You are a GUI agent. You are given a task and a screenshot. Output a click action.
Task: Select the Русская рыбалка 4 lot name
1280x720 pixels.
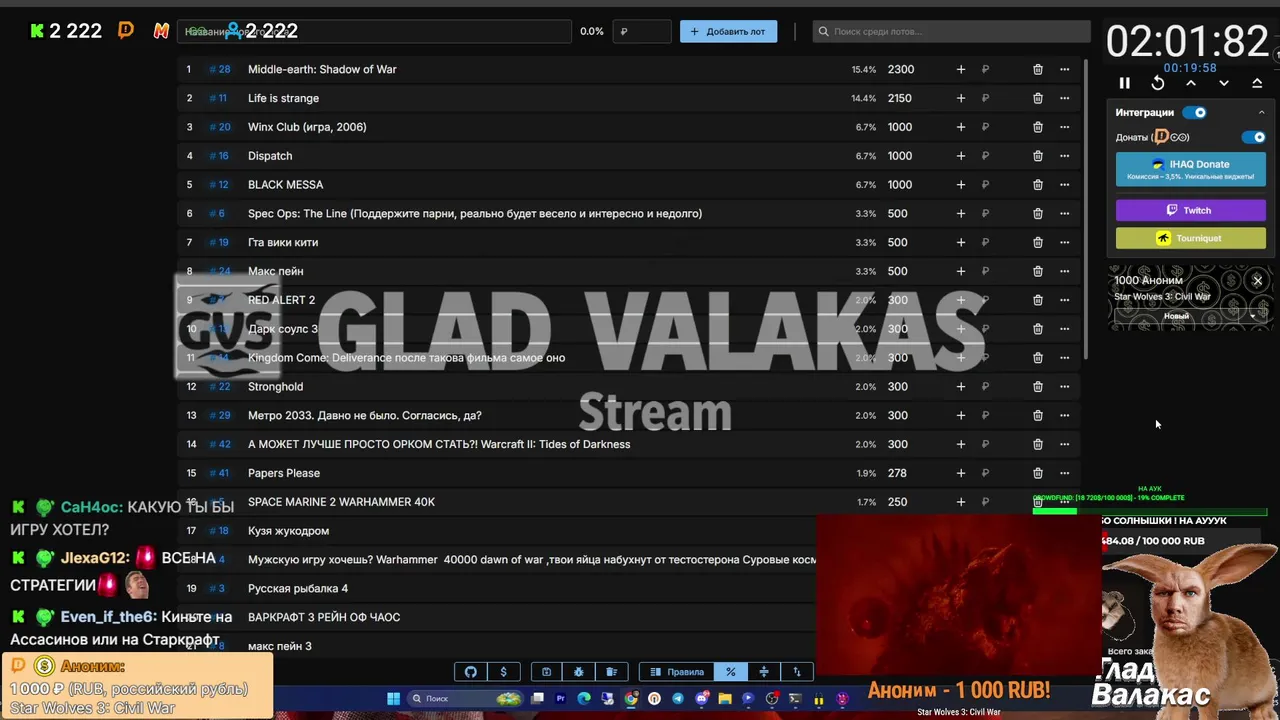coord(298,589)
